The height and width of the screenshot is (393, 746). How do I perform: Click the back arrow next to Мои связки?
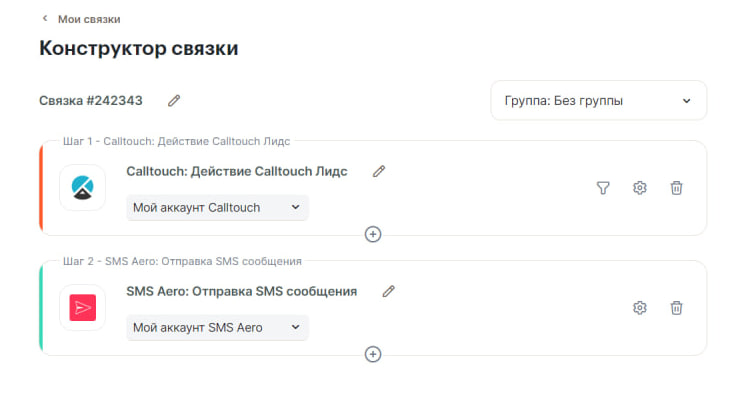click(x=45, y=19)
